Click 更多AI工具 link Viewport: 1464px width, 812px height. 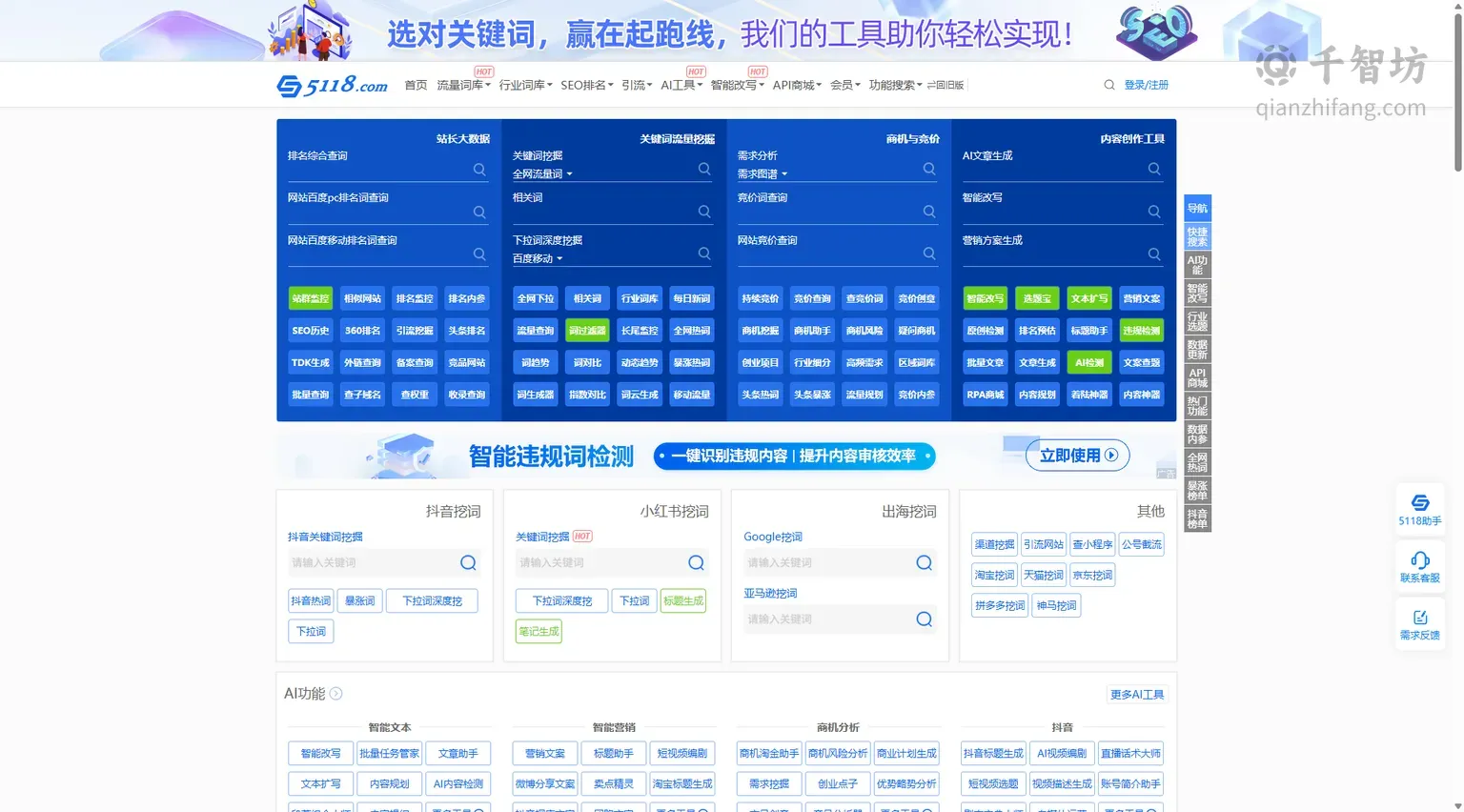1137,695
